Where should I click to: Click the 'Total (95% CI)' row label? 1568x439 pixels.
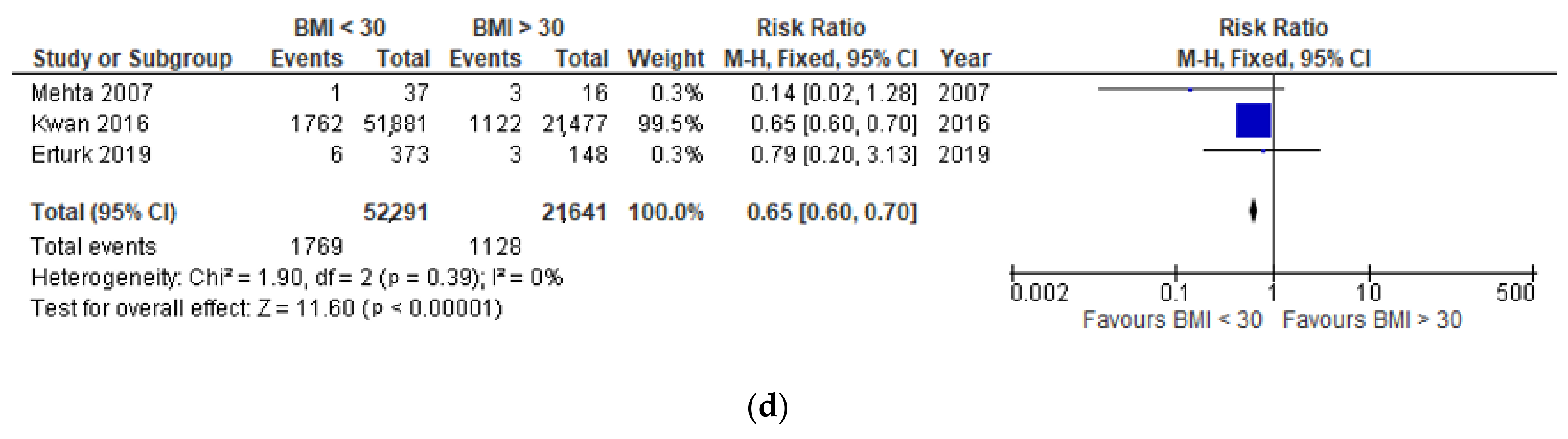[x=104, y=212]
